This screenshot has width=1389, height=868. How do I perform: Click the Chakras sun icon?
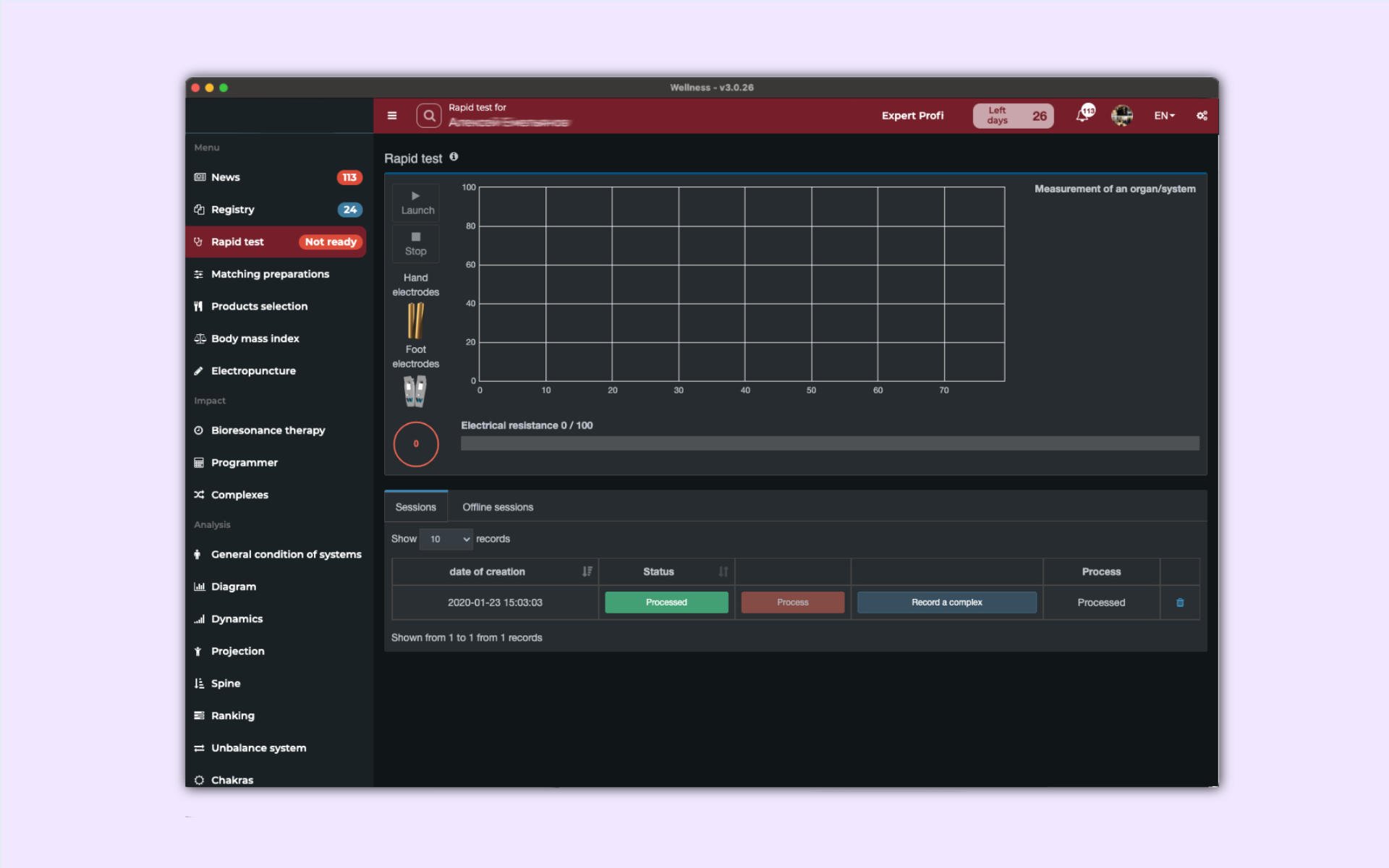coord(199,780)
